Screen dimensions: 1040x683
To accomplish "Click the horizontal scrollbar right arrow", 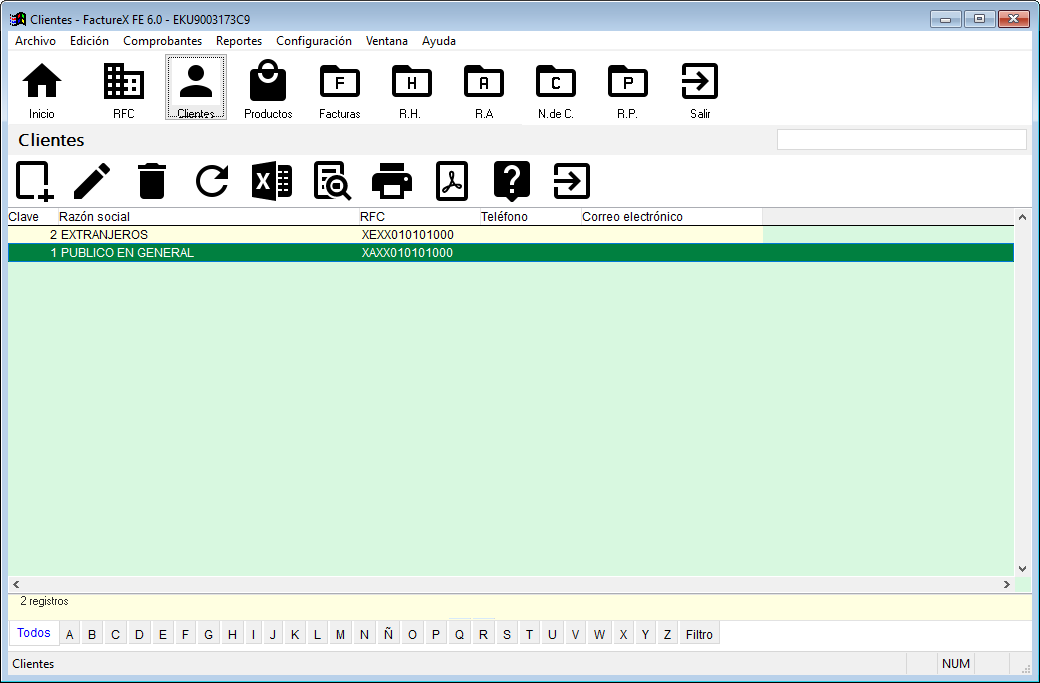I will tap(1007, 584).
